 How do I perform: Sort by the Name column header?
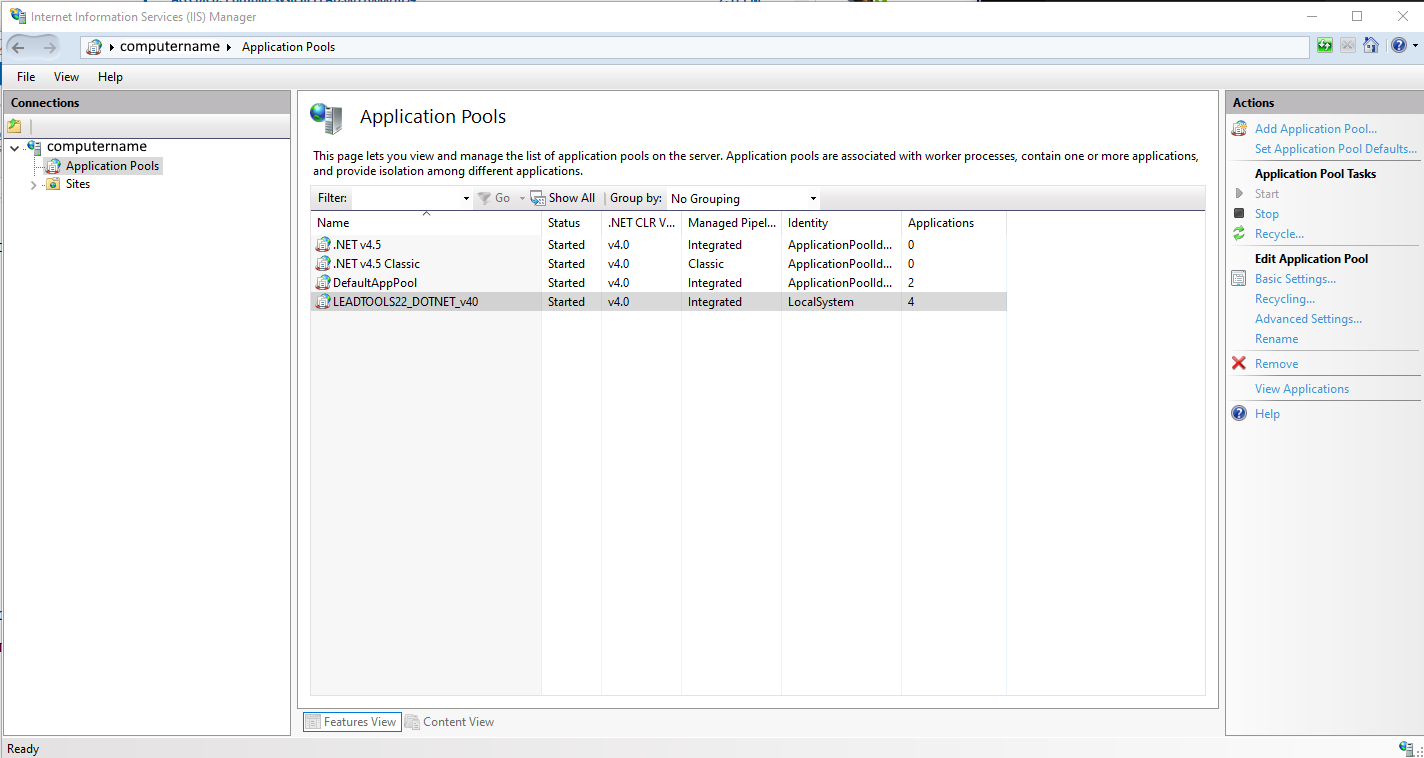point(426,223)
